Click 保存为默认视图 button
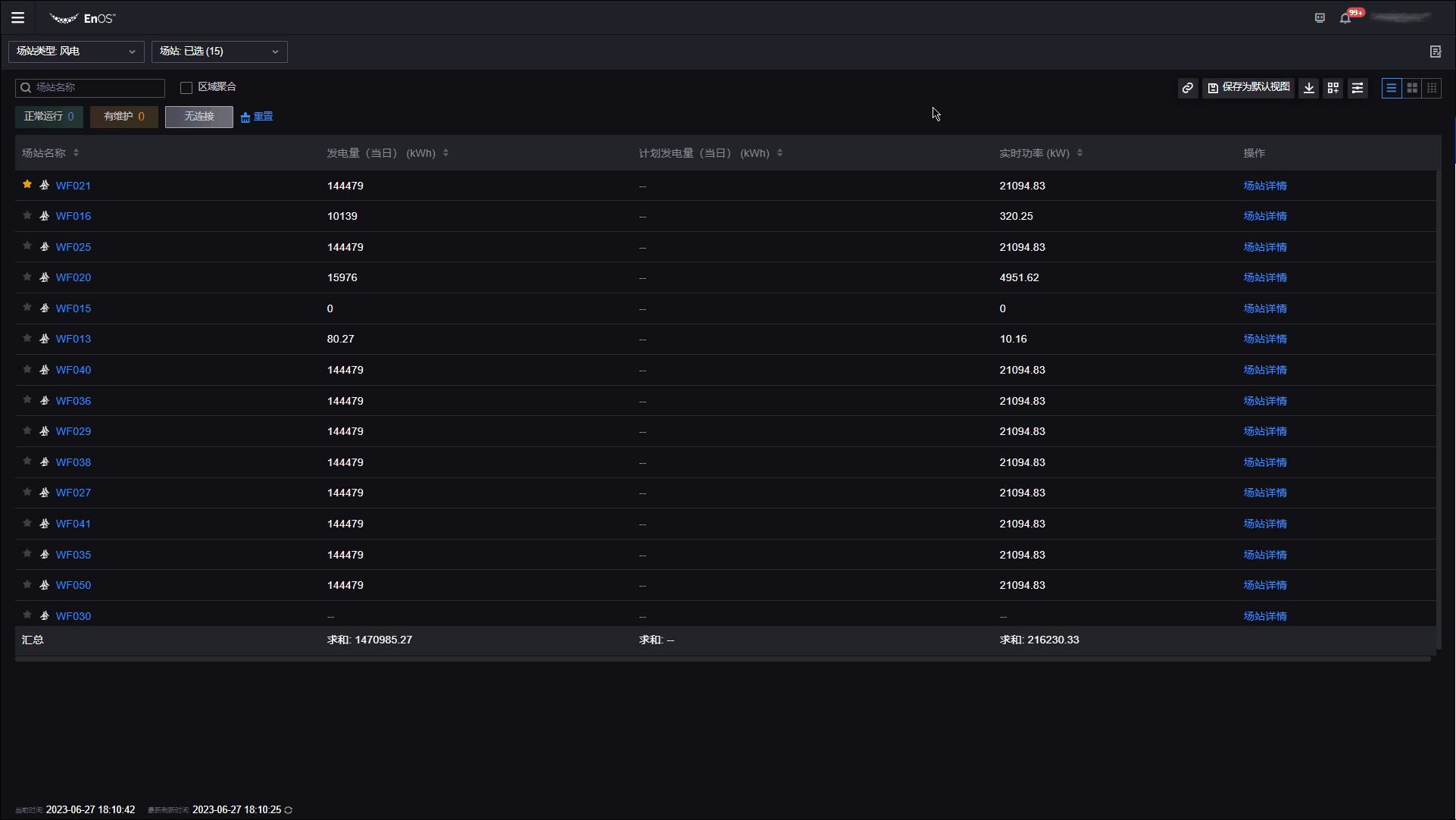The height and width of the screenshot is (820, 1456). 1248,88
